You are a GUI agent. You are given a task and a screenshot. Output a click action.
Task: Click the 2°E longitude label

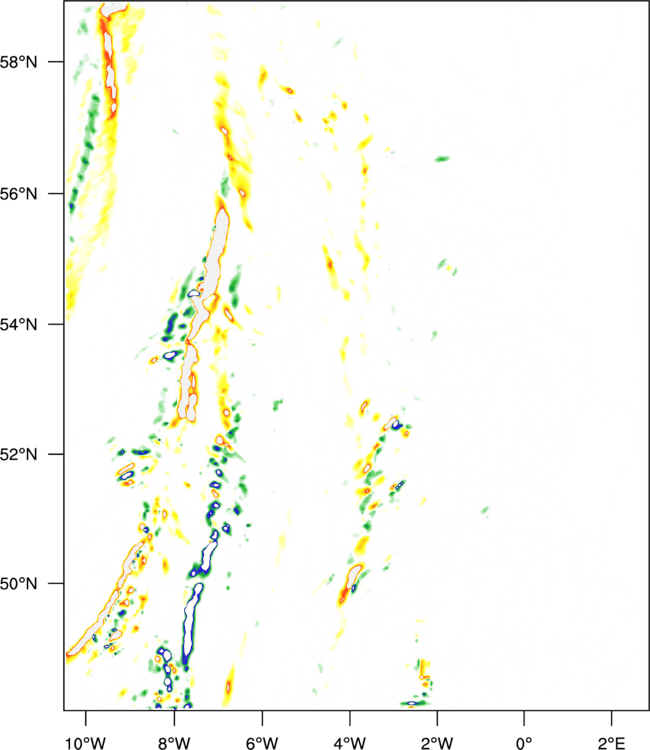611,743
